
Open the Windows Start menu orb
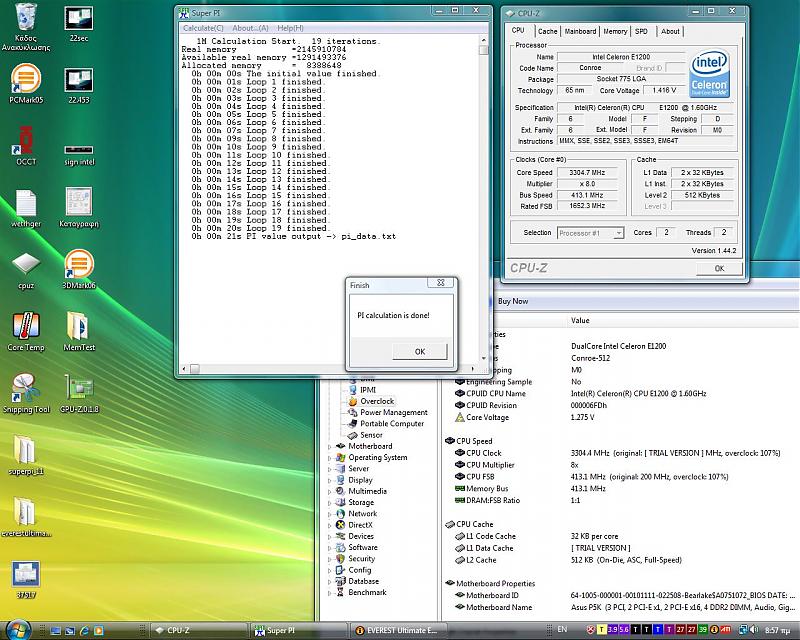point(18,629)
